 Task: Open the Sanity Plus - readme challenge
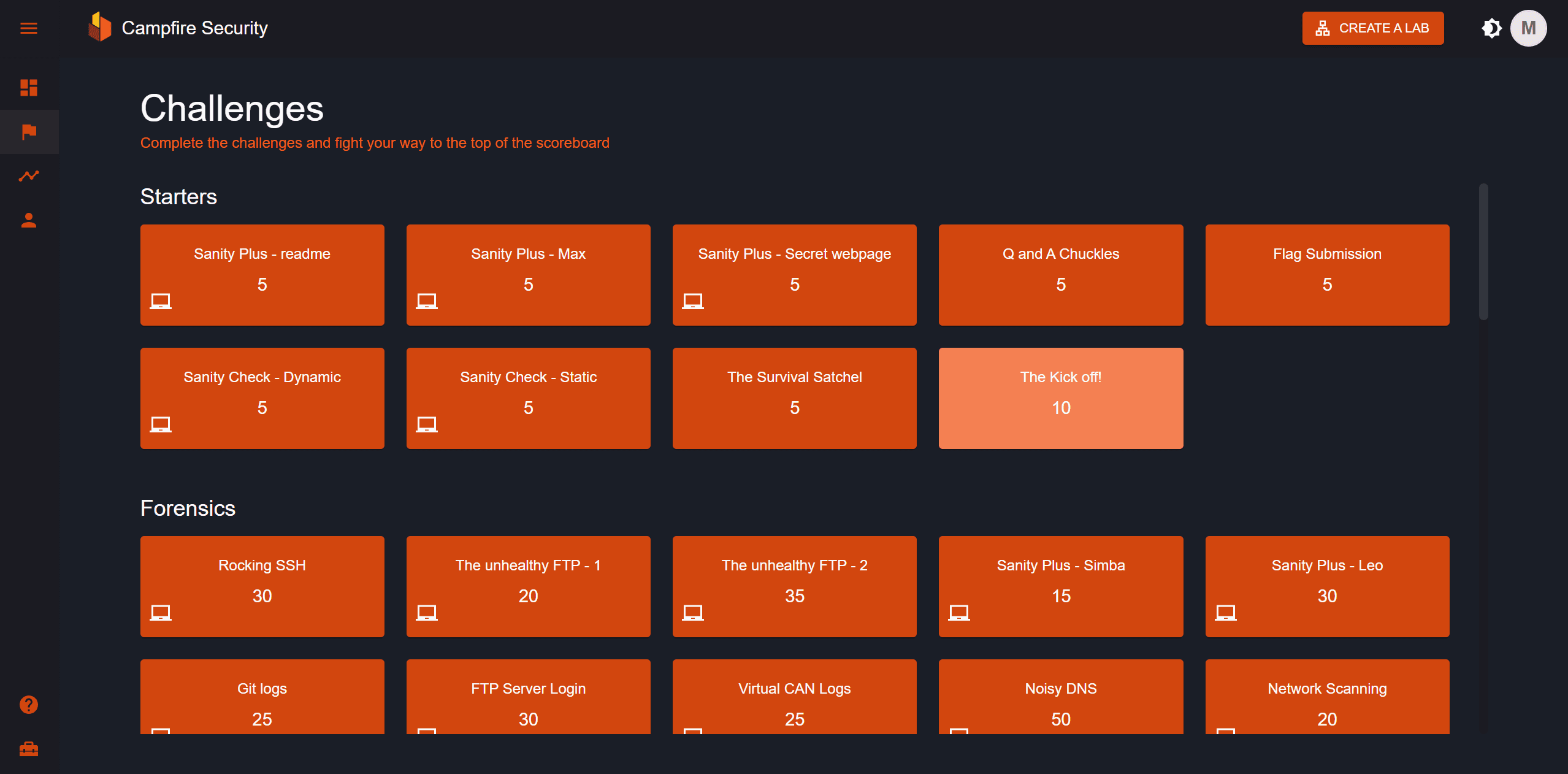click(x=262, y=274)
